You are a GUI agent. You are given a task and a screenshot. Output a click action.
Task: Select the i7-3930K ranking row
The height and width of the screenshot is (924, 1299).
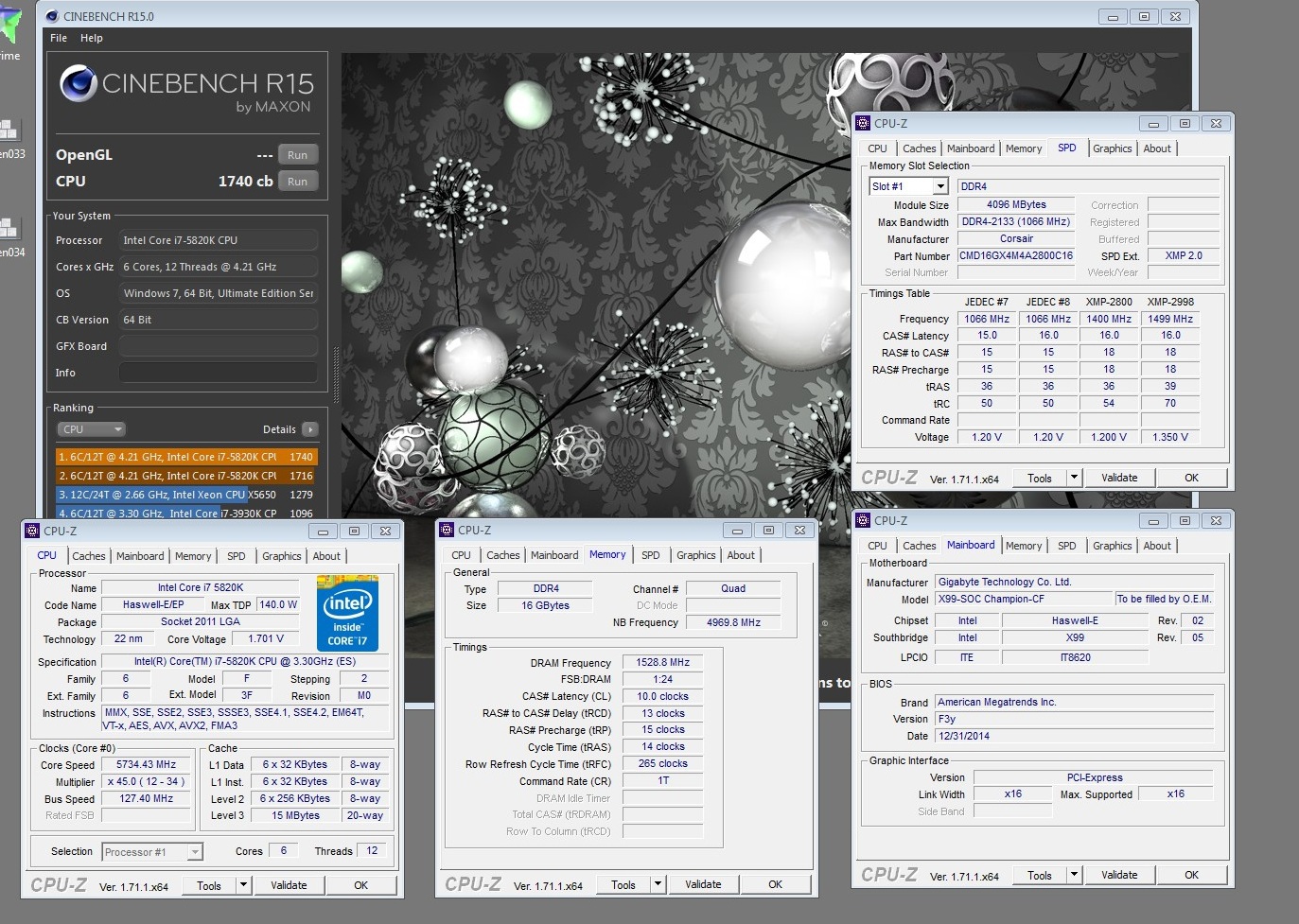coord(186,513)
